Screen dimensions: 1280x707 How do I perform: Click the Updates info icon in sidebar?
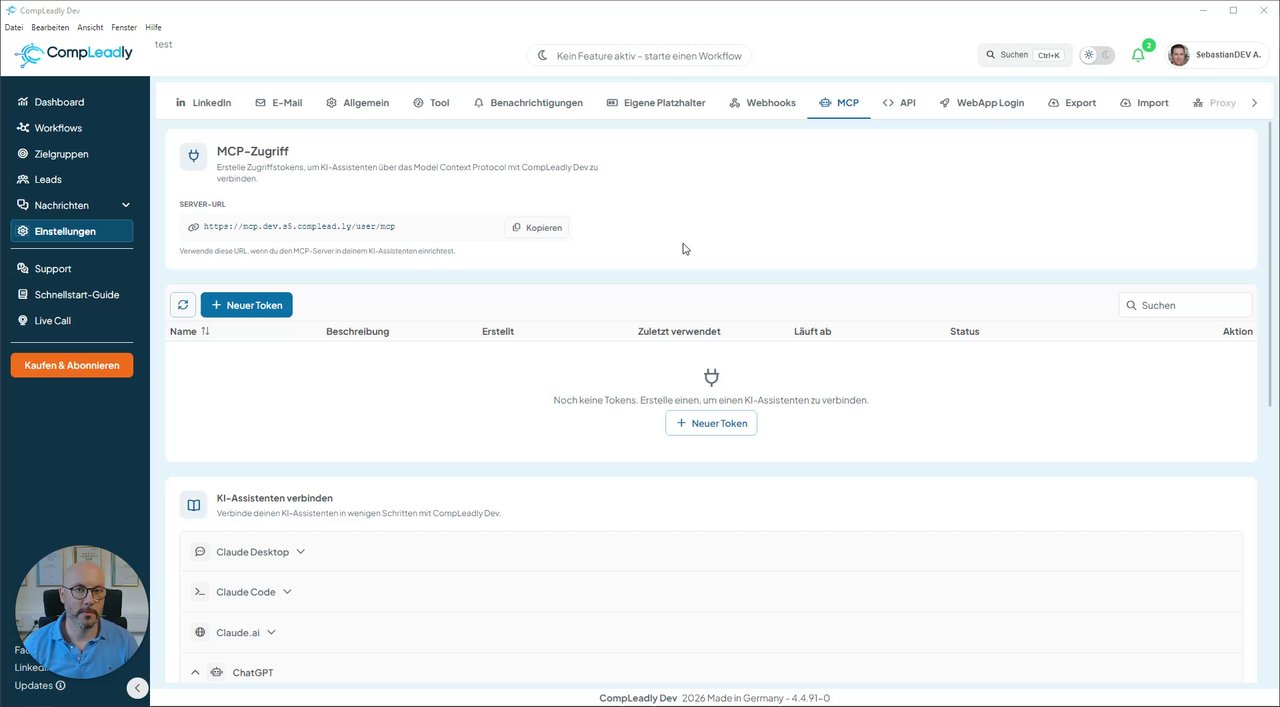(61, 686)
